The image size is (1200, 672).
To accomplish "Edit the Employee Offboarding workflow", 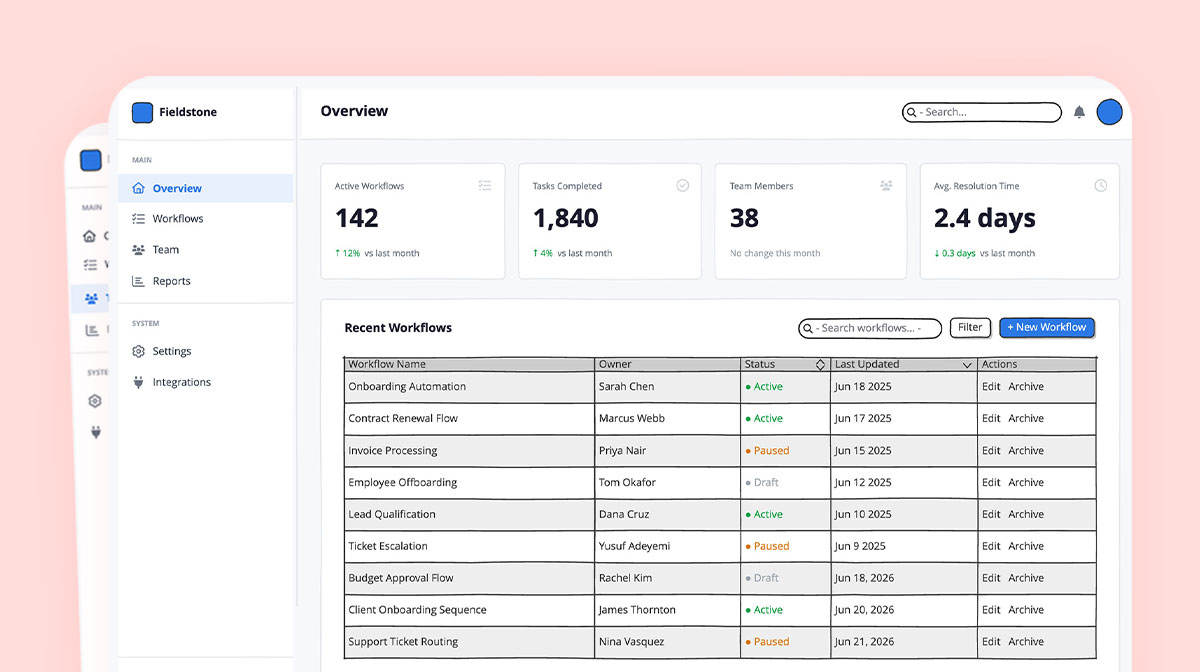I will (991, 482).
